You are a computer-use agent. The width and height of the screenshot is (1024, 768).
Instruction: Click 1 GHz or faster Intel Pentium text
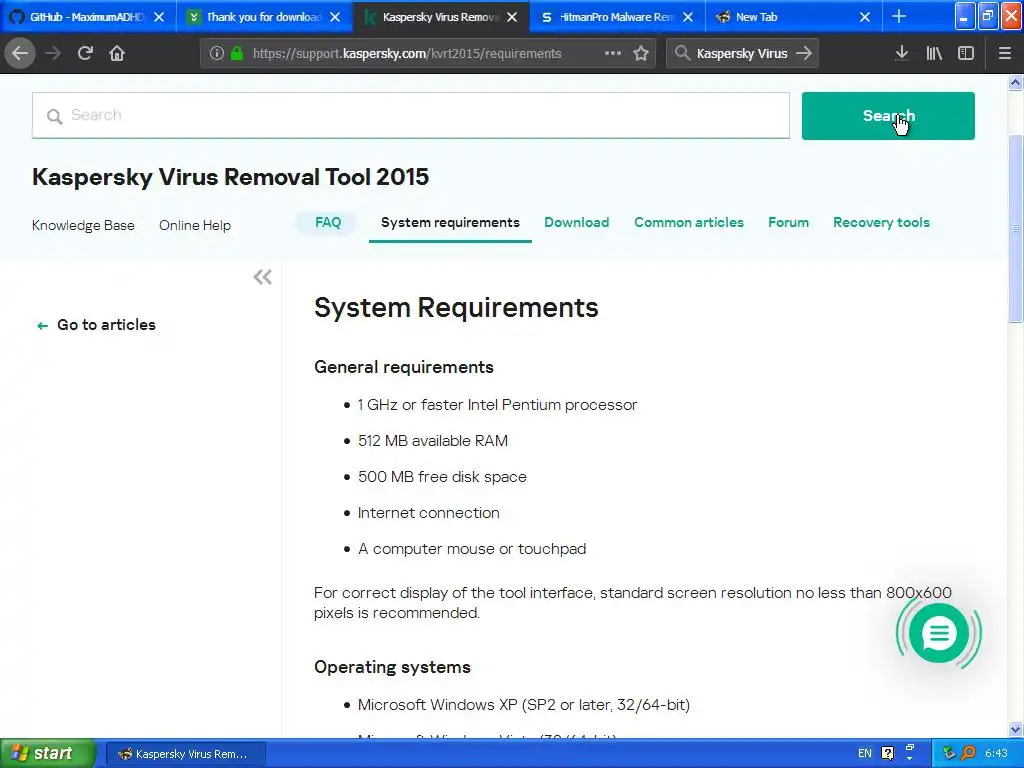(497, 405)
